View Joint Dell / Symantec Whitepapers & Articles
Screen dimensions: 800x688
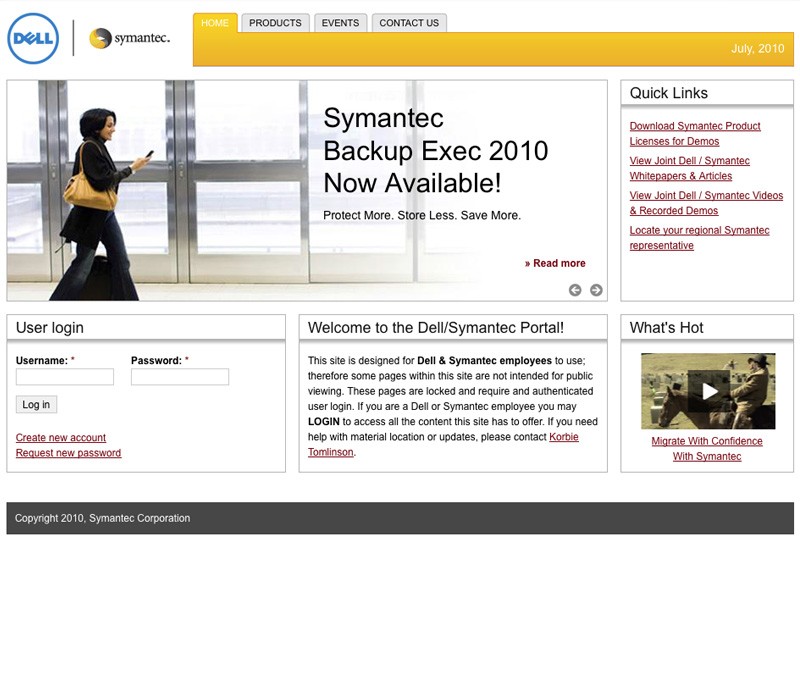(690, 168)
